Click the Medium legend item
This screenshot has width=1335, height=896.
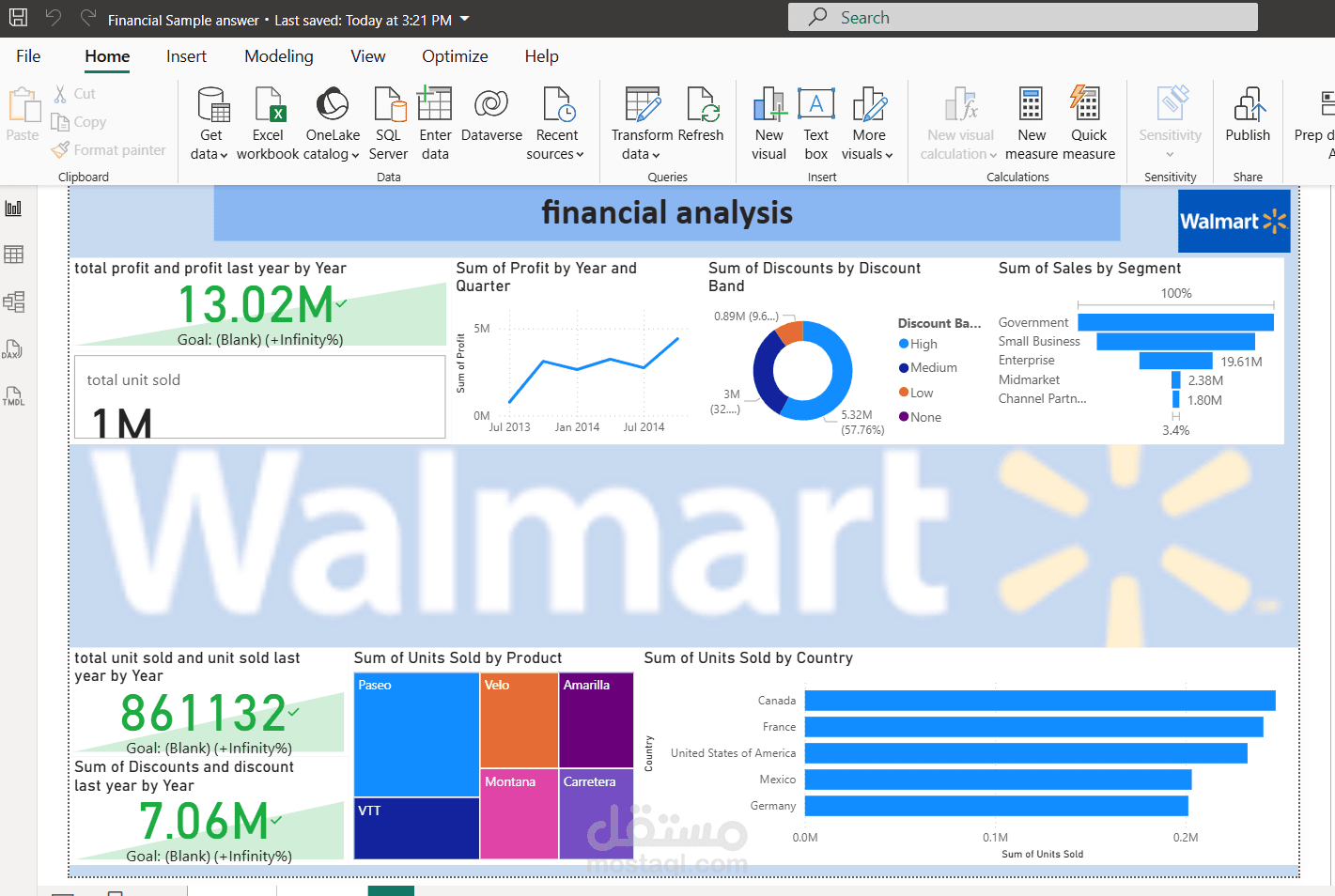pyautogui.click(x=928, y=367)
